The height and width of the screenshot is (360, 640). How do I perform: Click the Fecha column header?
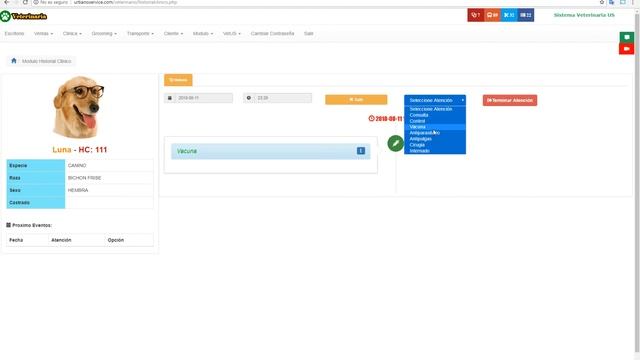[x=16, y=240]
